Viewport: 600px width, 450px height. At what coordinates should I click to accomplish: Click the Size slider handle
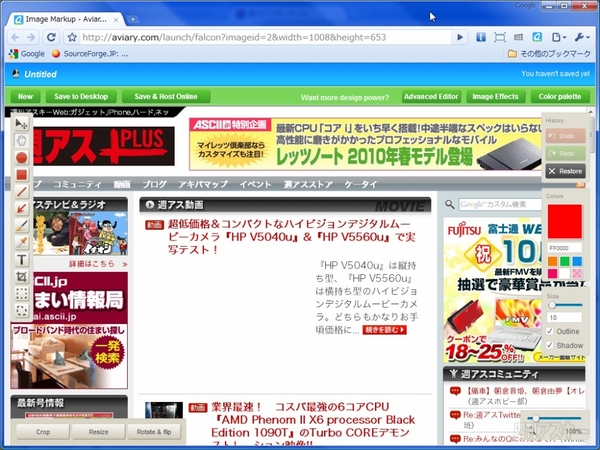point(552,305)
